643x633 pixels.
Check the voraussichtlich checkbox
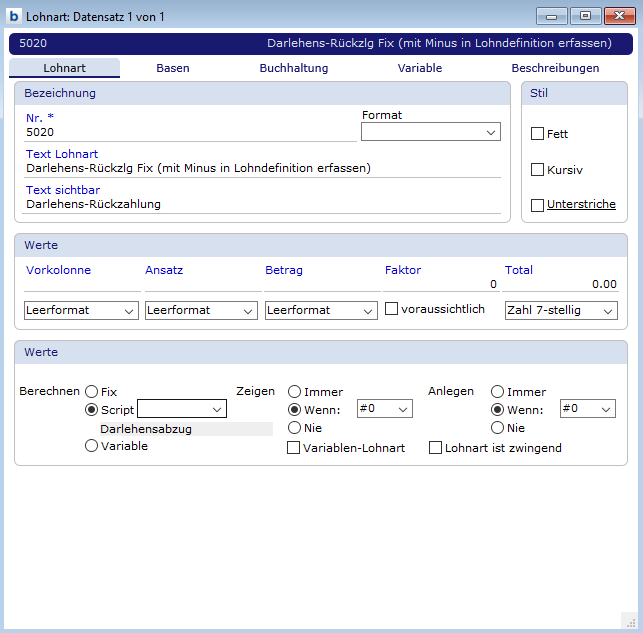[392, 309]
